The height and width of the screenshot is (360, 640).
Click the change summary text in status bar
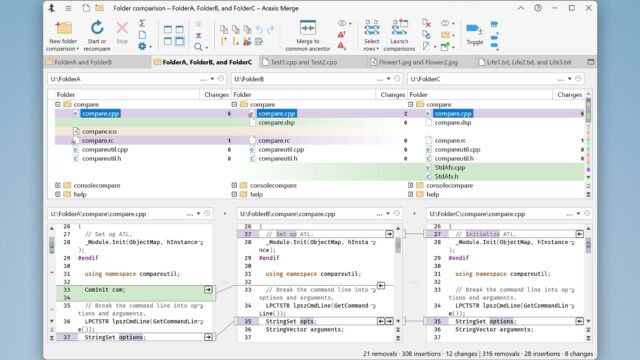coord(478,353)
